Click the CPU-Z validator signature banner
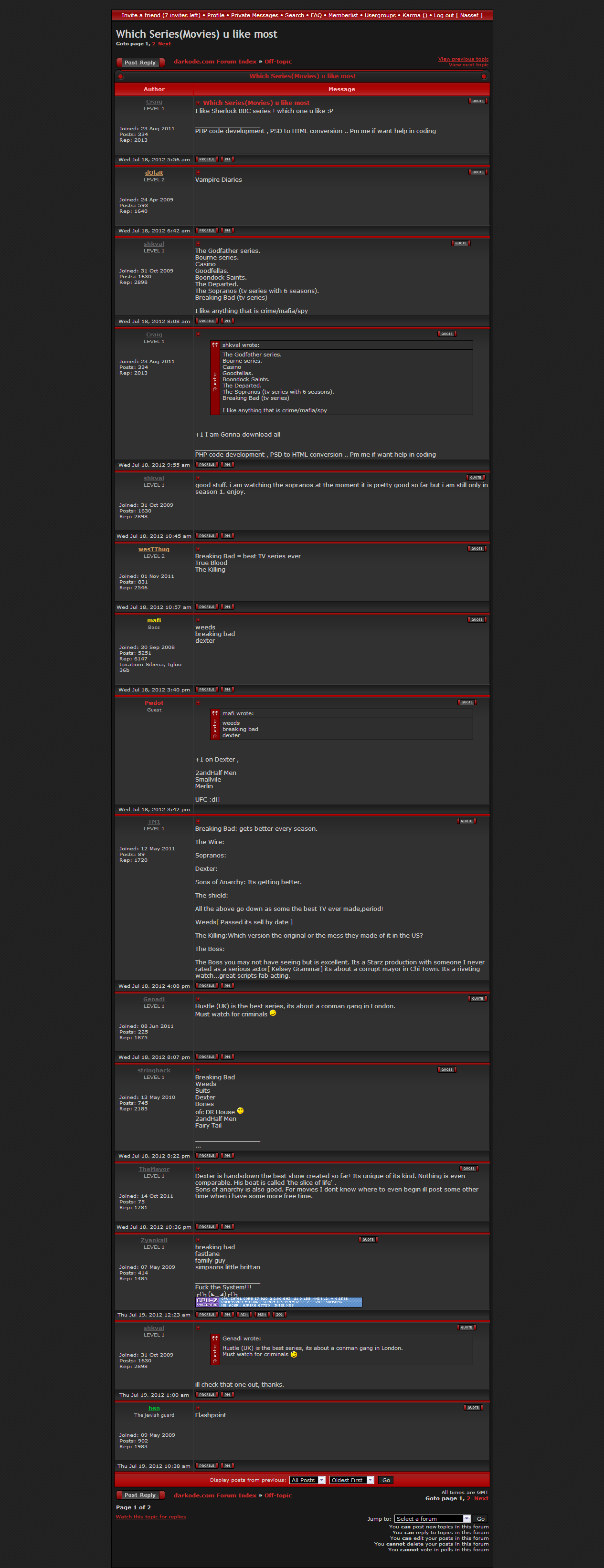 278,1302
